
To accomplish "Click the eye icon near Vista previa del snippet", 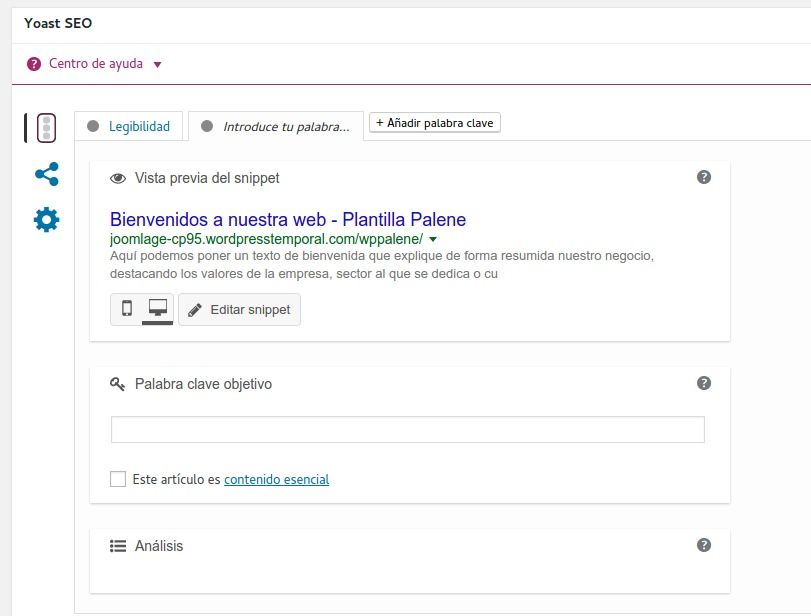I will click(118, 178).
